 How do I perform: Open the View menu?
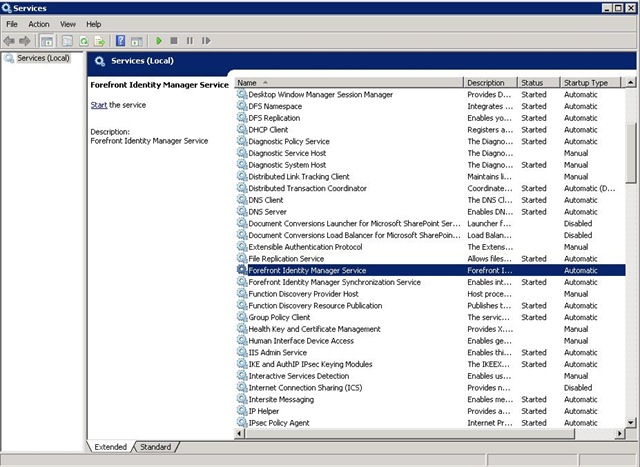tap(68, 24)
